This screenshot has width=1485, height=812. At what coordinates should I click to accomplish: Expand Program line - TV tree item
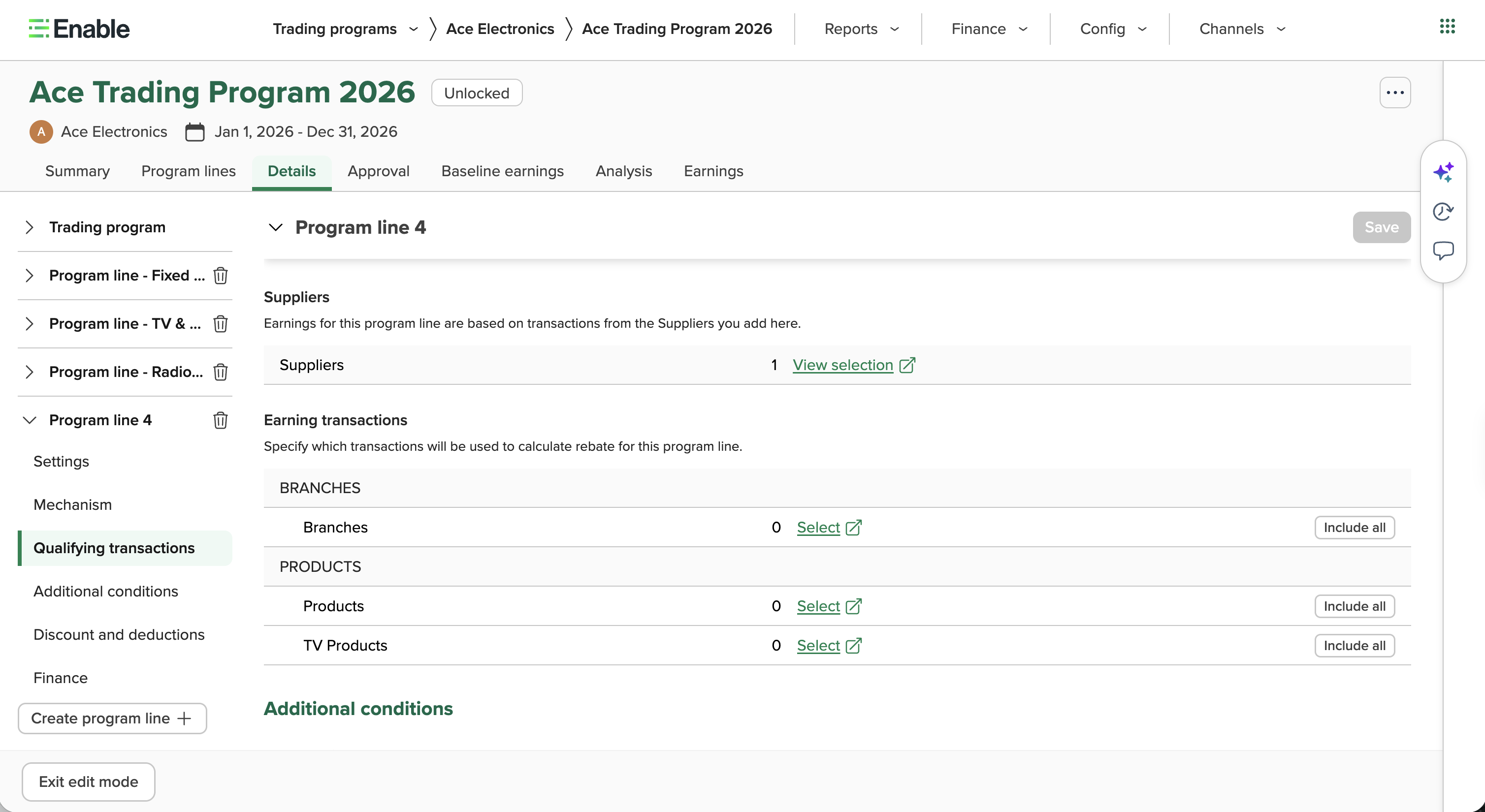pyautogui.click(x=30, y=324)
